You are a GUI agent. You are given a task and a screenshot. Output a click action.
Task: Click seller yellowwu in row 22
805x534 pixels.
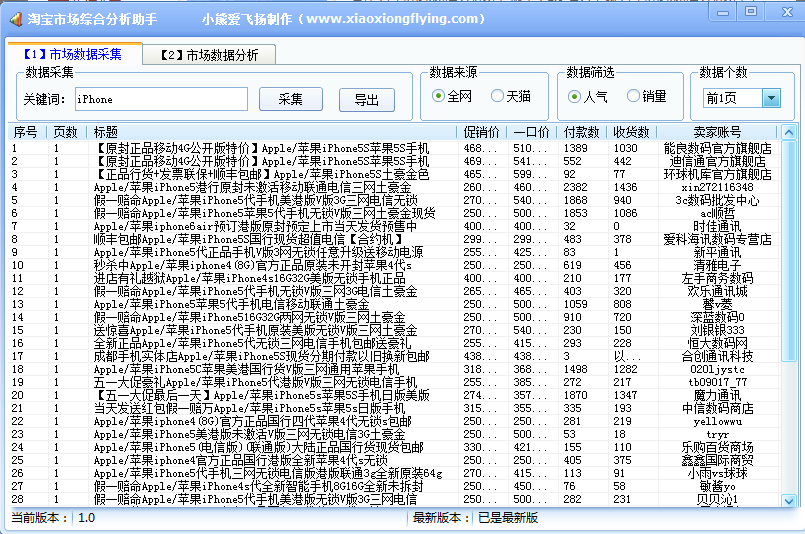coord(717,422)
